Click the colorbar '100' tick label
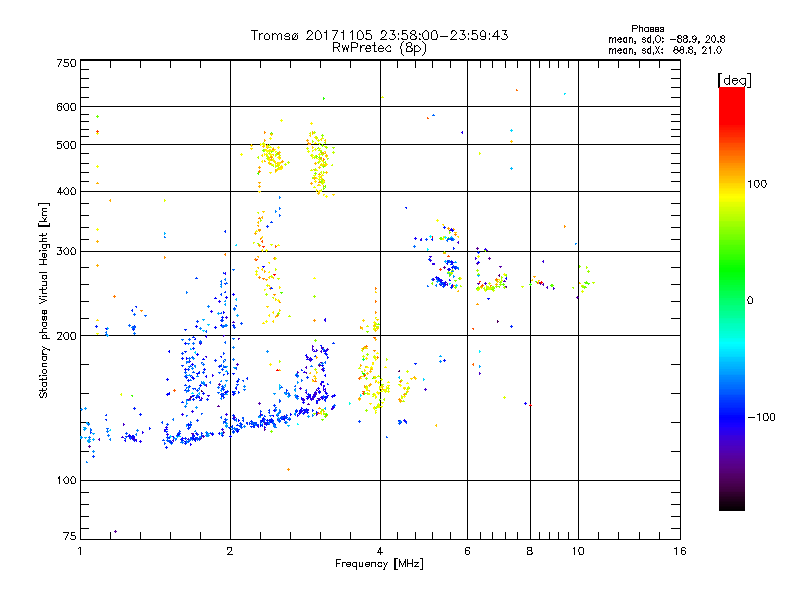800x600 pixels. point(757,184)
